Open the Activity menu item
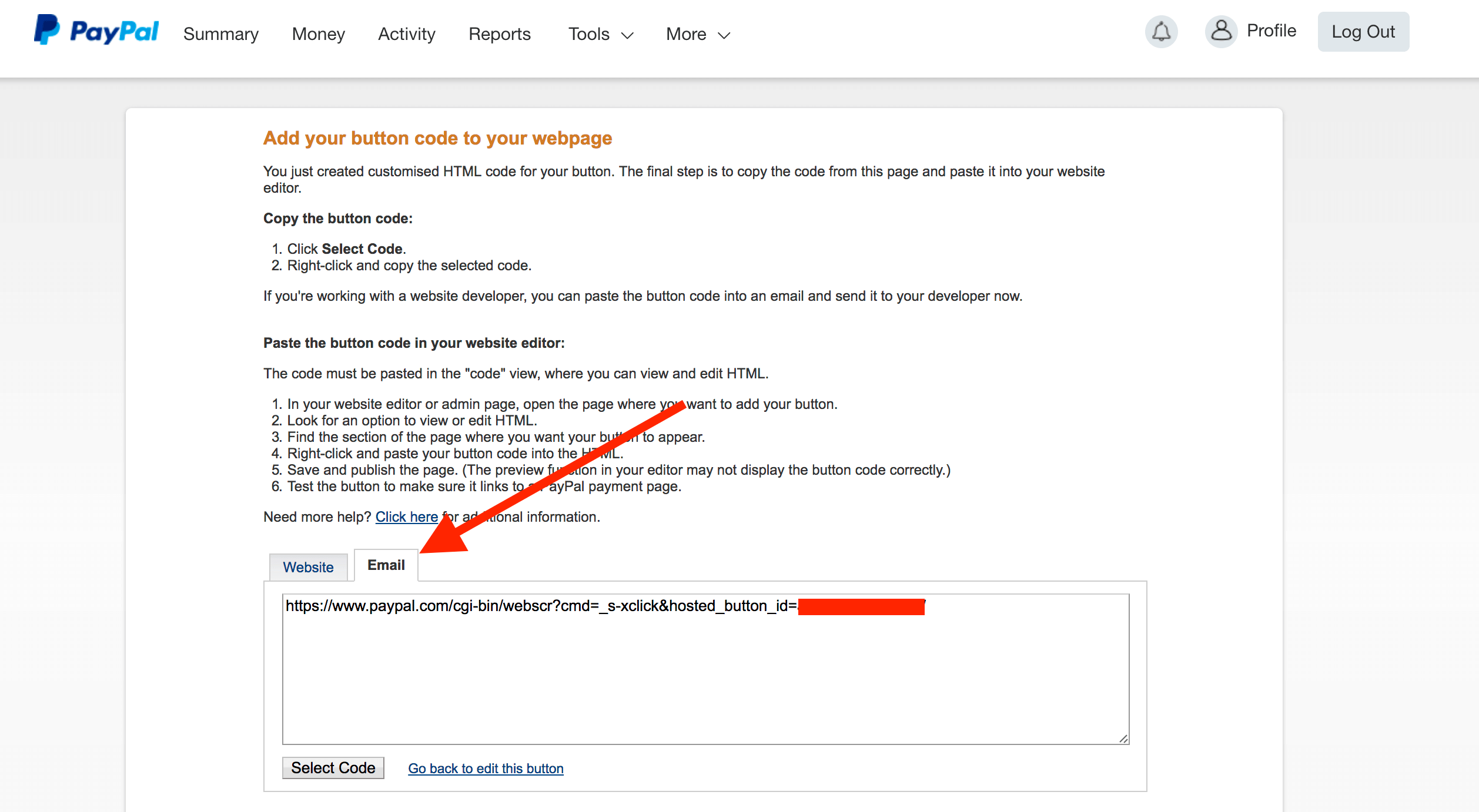Screen dimensions: 1479x812 pyautogui.click(x=406, y=34)
